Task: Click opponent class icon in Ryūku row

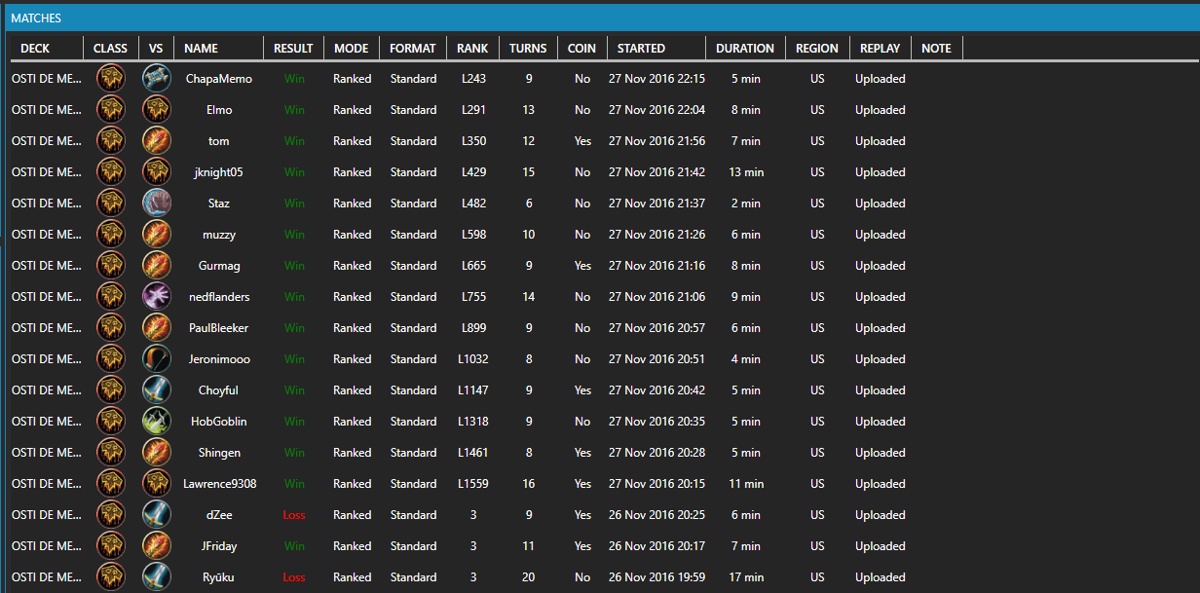Action: (x=157, y=577)
